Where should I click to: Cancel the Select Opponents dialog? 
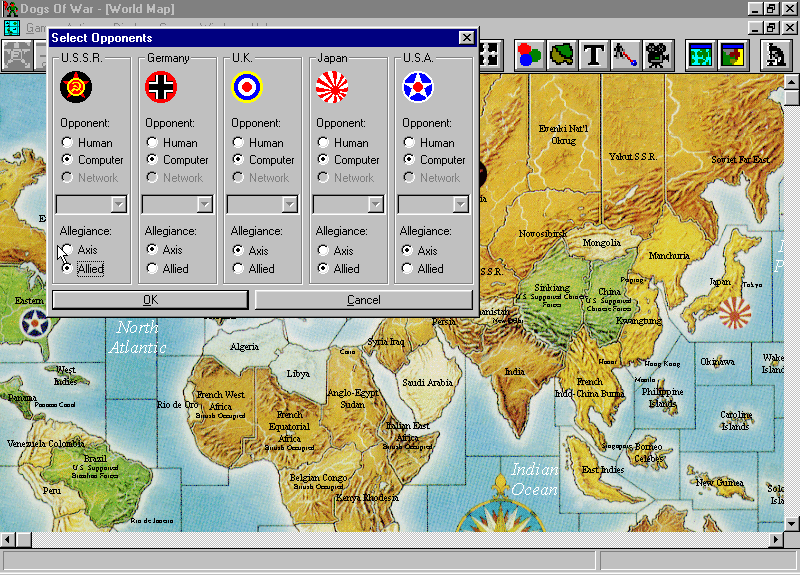(x=364, y=300)
